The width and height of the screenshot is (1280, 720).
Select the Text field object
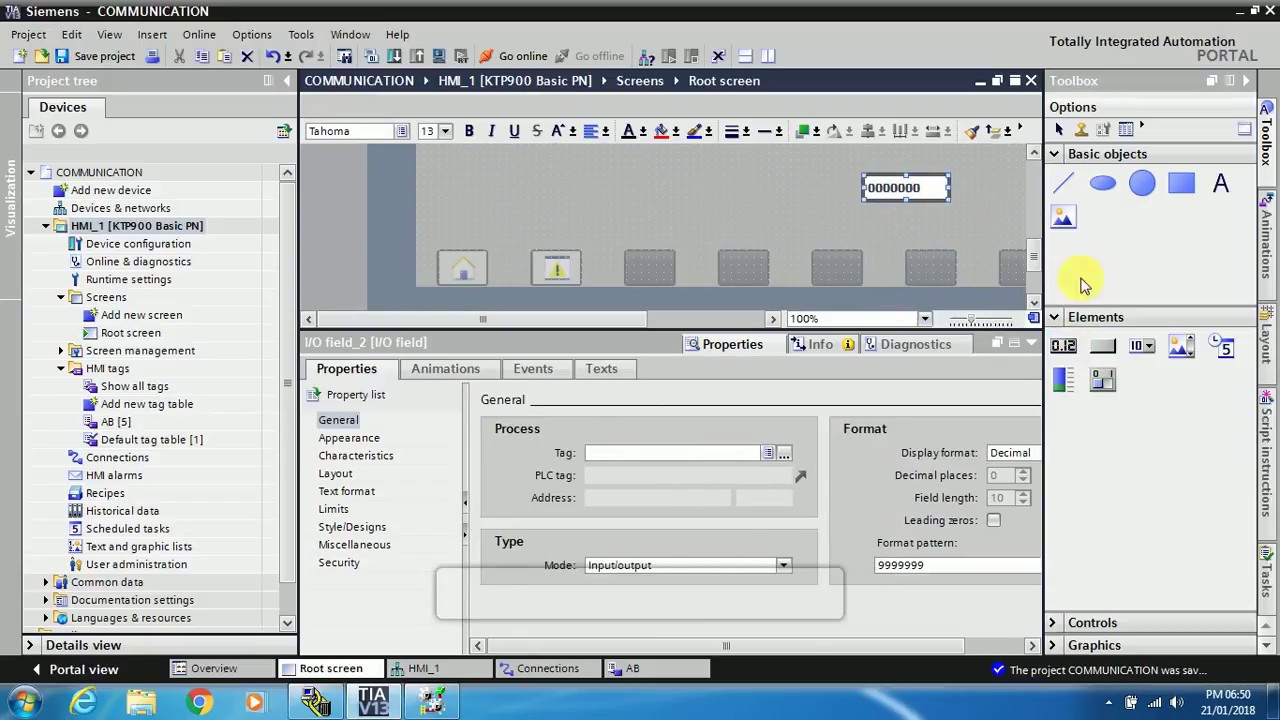tap(1220, 183)
